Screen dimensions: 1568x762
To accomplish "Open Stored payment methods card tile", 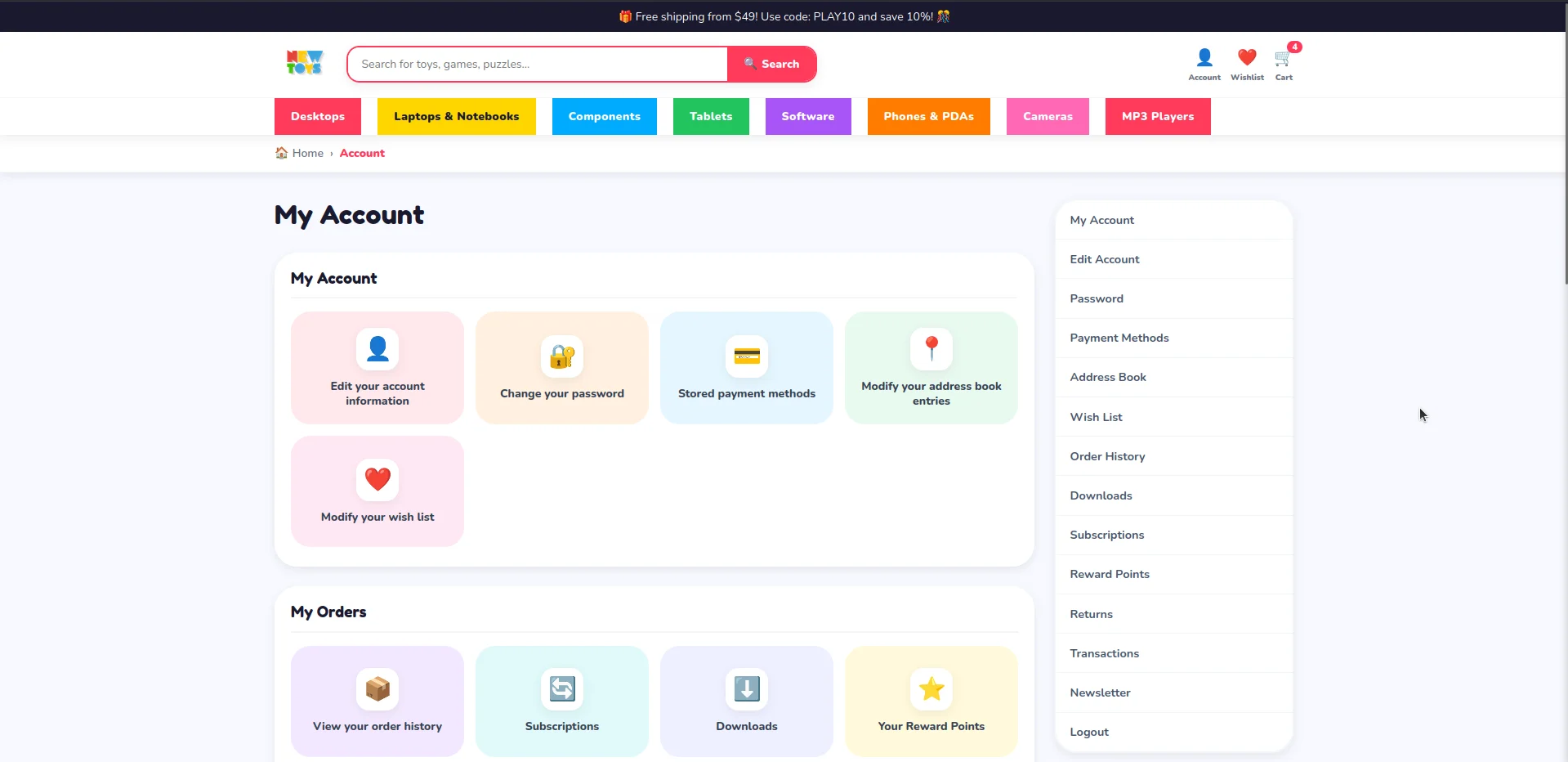I will [747, 367].
